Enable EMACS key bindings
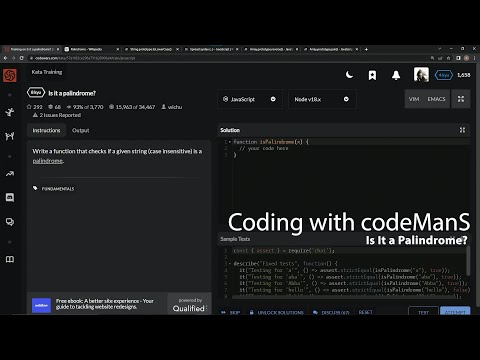Viewport: 480px width, 360px height. click(x=436, y=99)
